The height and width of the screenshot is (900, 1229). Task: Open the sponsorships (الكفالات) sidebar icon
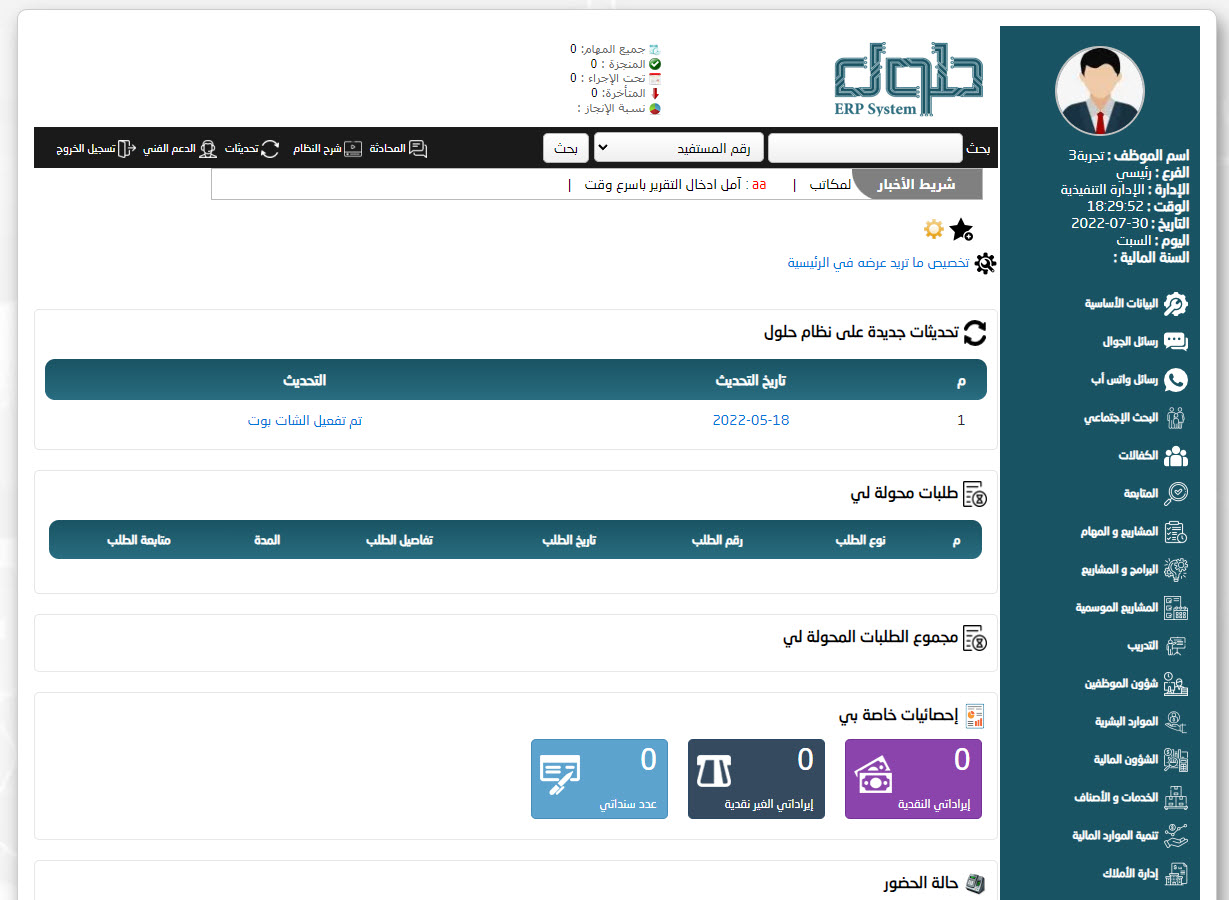[x=1176, y=456]
